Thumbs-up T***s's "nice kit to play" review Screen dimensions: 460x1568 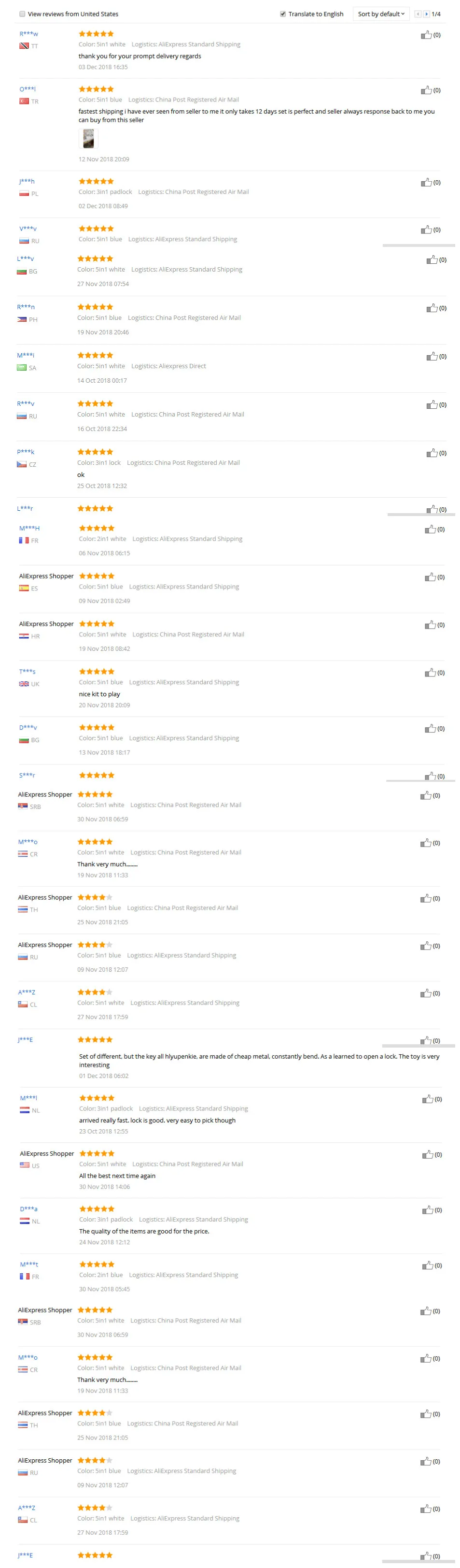430,672
